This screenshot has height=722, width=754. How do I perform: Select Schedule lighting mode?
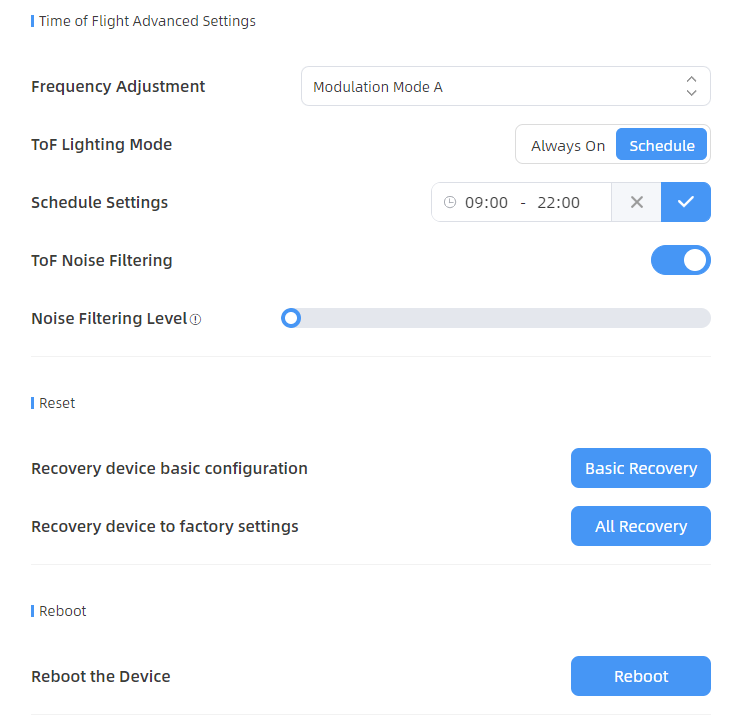pyautogui.click(x=661, y=145)
